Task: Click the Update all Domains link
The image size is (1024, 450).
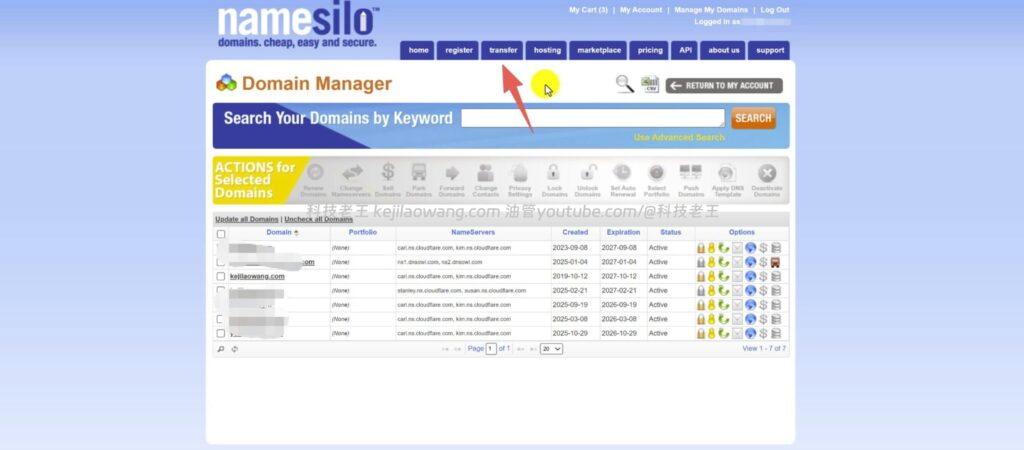Action: (x=247, y=219)
